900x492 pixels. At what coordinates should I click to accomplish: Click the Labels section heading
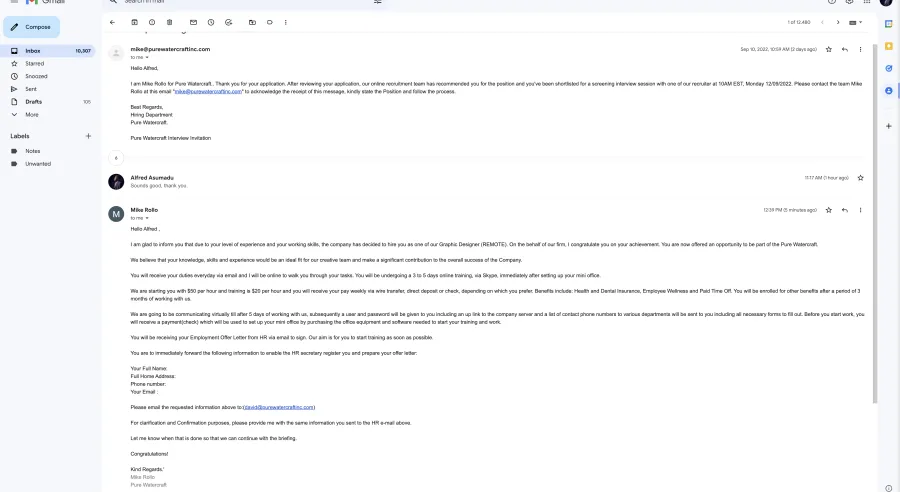click(x=20, y=136)
